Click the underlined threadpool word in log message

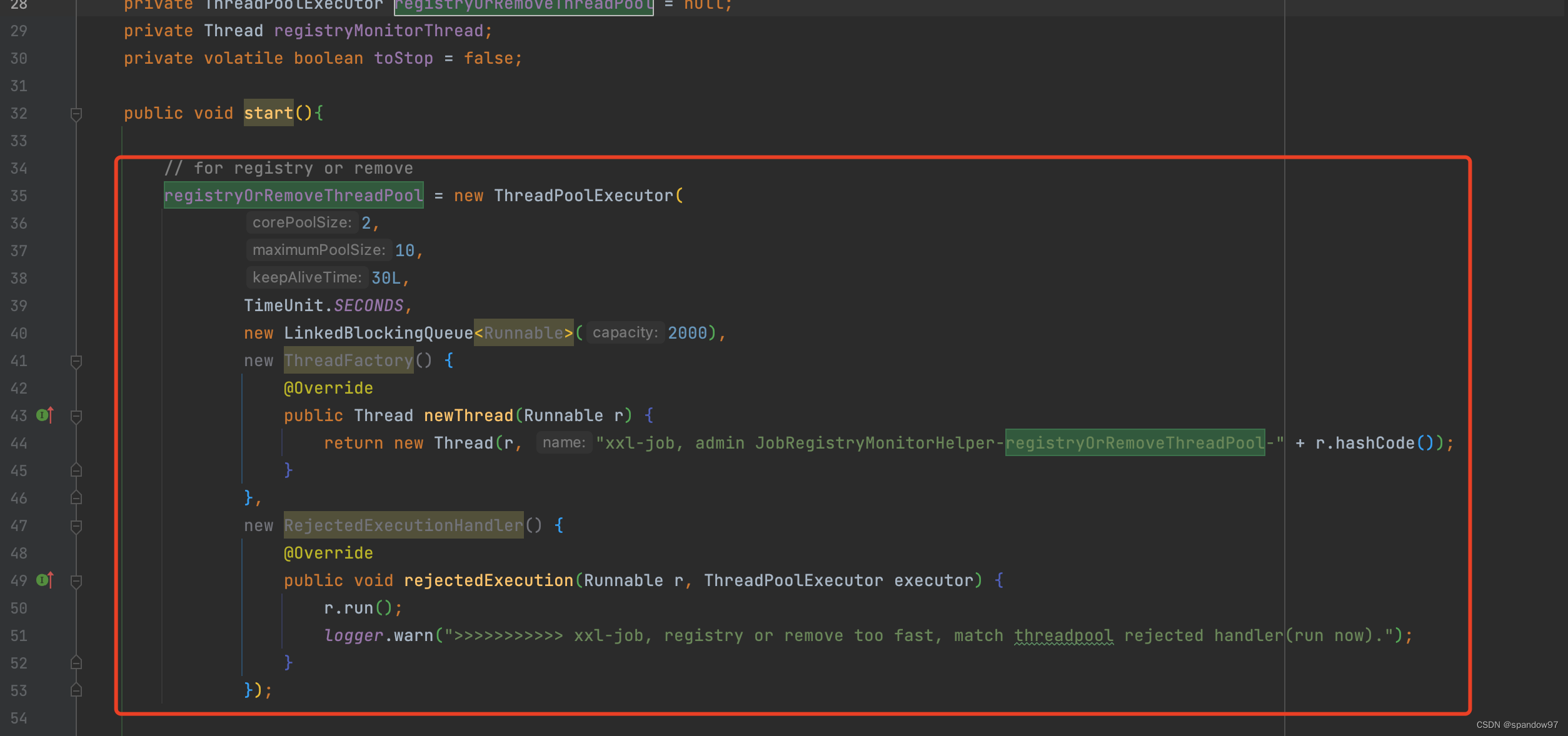point(1063,635)
